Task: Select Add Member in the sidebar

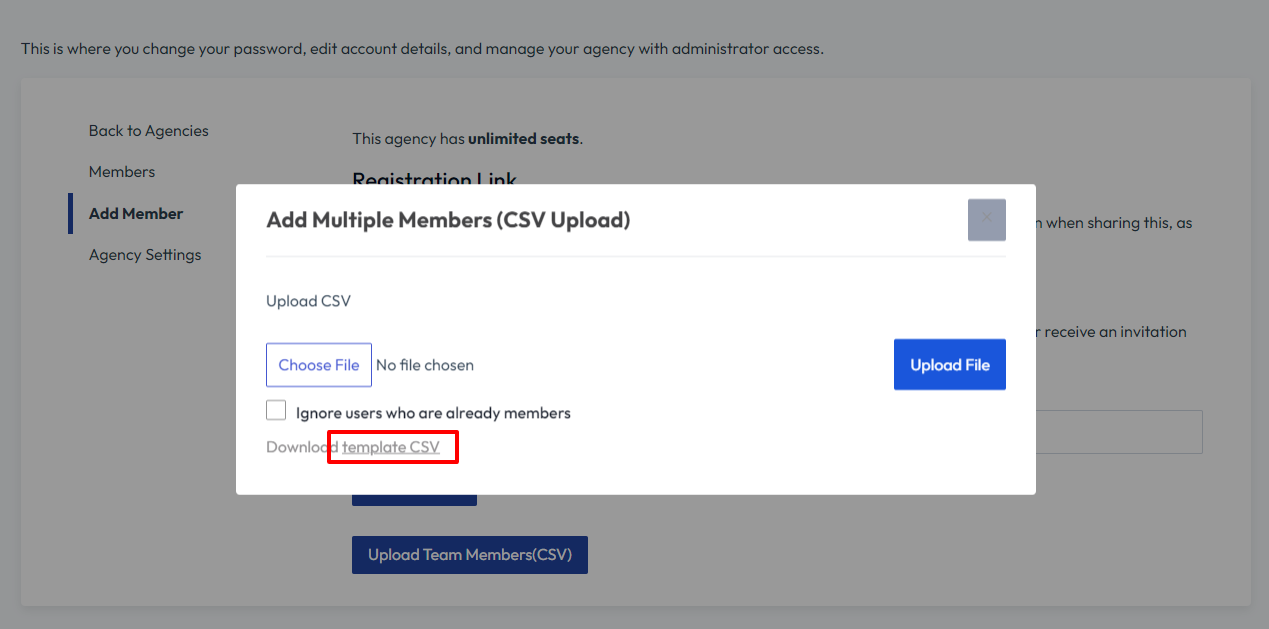Action: coord(136,213)
